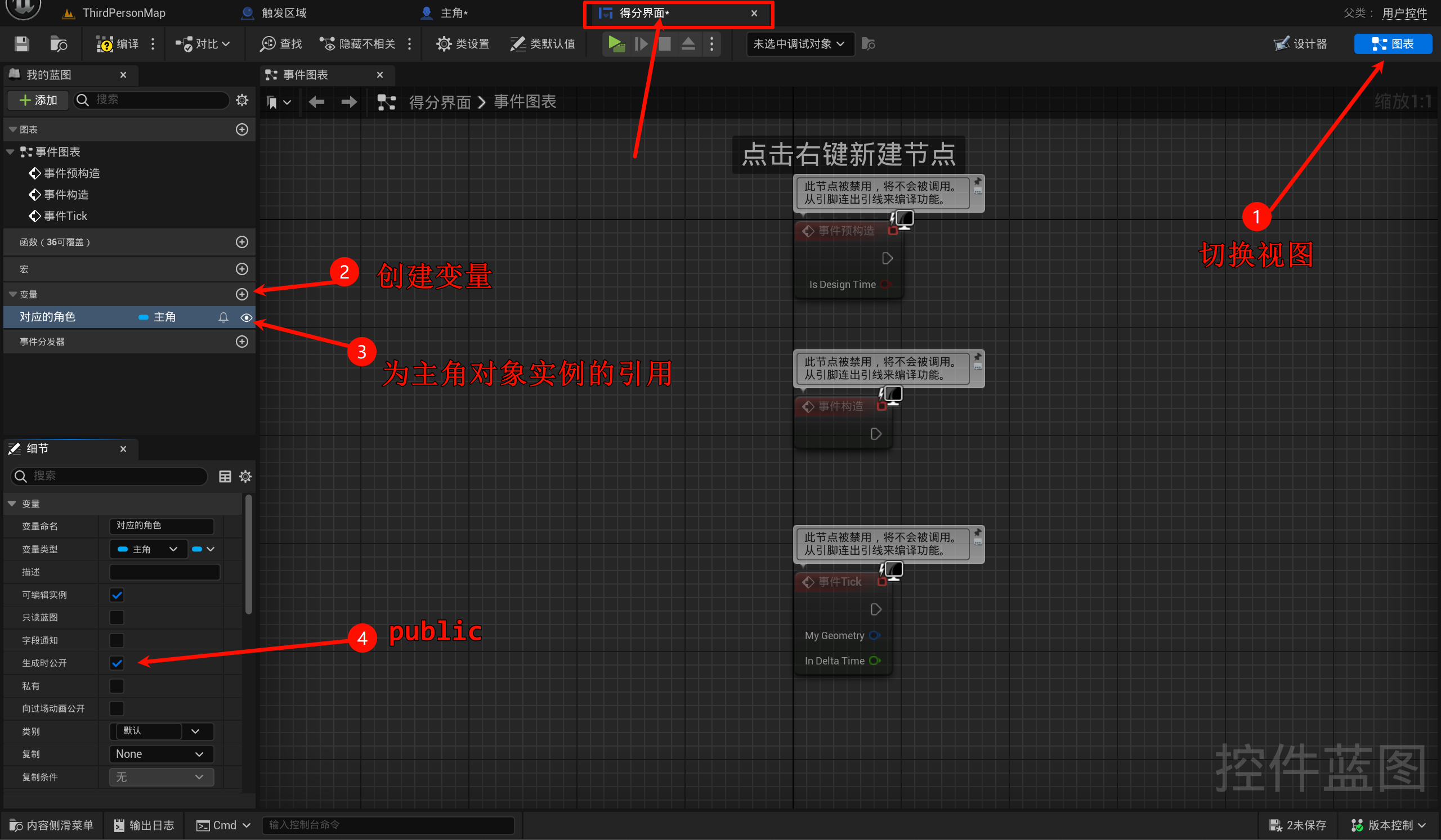Uncheck the 生成时公开 checkbox
1441x840 pixels.
[117, 663]
